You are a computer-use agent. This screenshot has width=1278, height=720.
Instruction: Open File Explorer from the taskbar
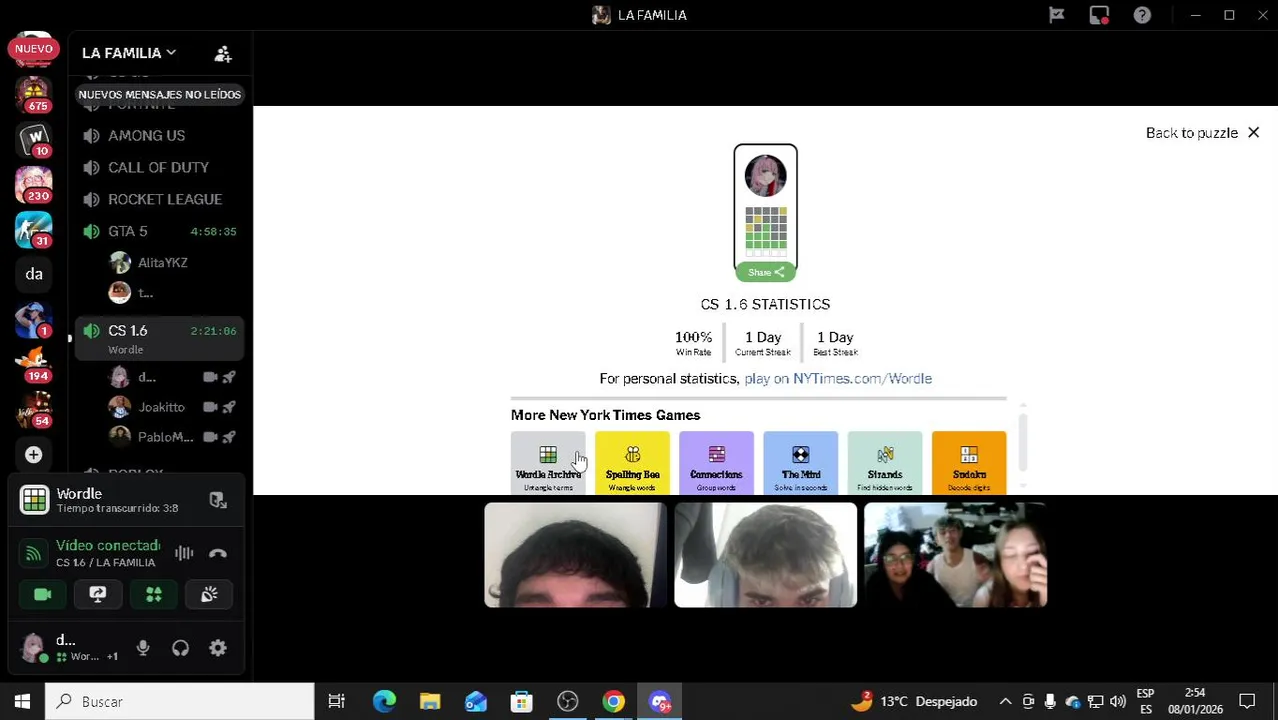430,702
